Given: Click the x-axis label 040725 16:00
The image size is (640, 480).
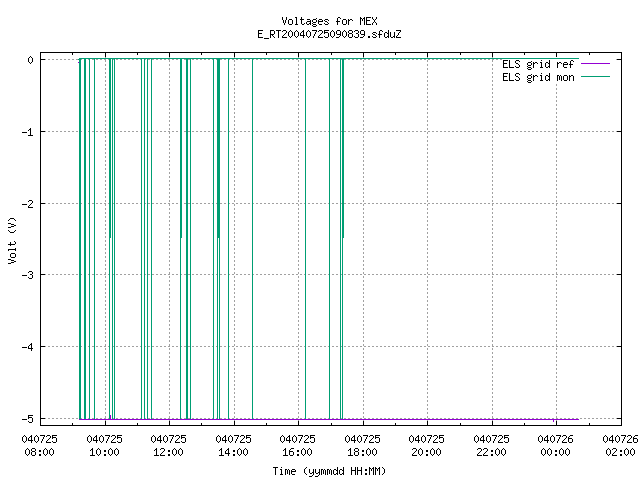Looking at the screenshot, I should (298, 446).
